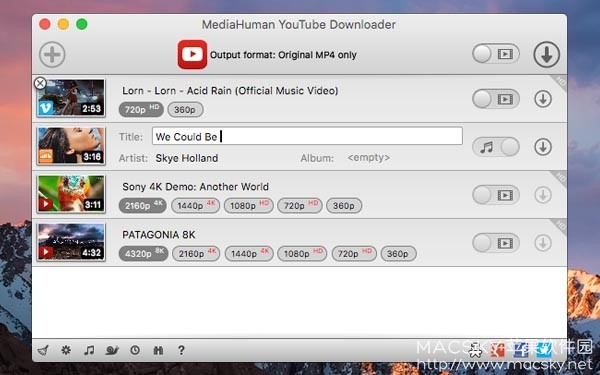Select 1080p HD for PATAGONIA 8K

pos(302,254)
